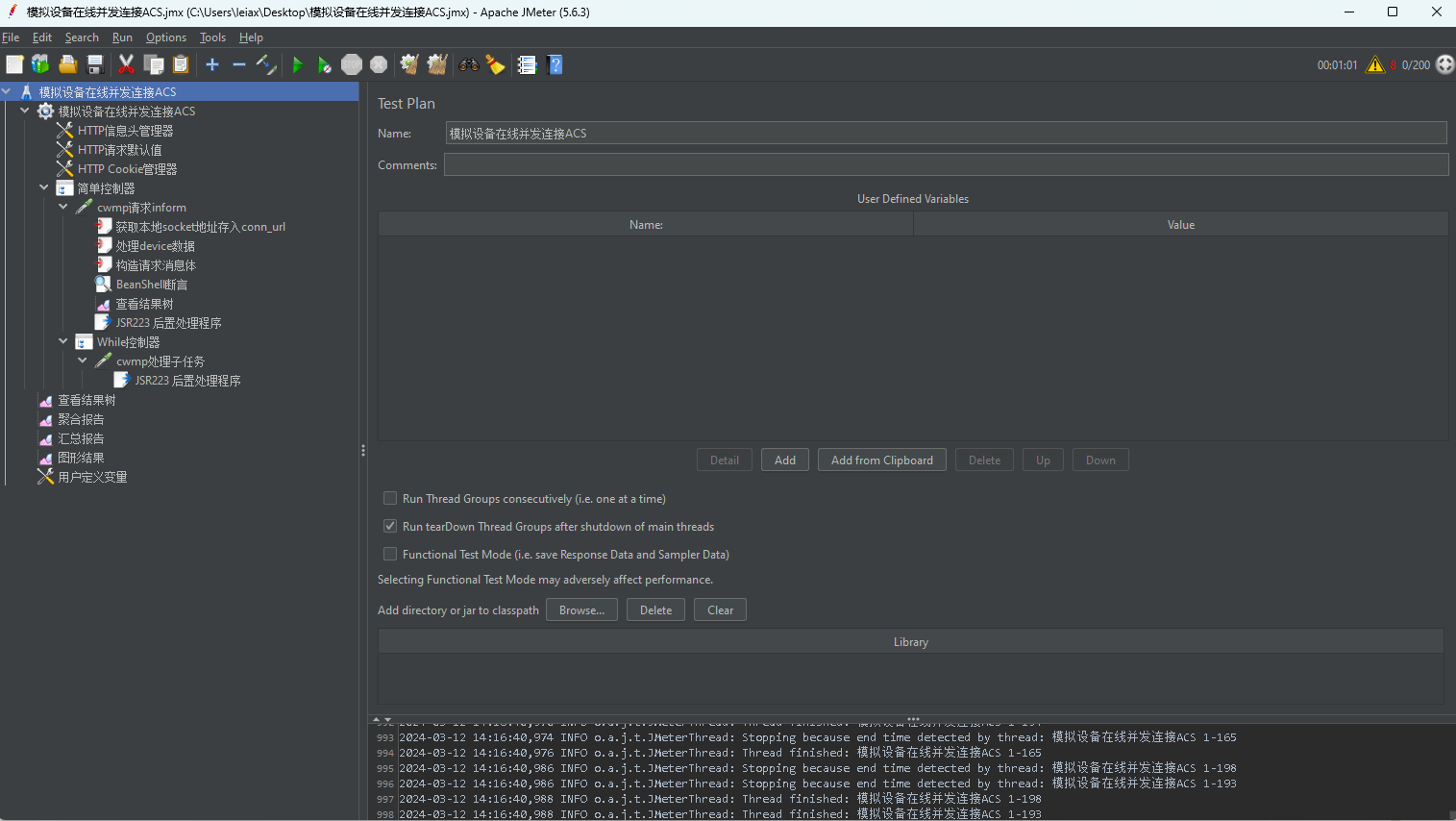1456x821 pixels.
Task: Open the Edit menu
Action: click(x=42, y=37)
